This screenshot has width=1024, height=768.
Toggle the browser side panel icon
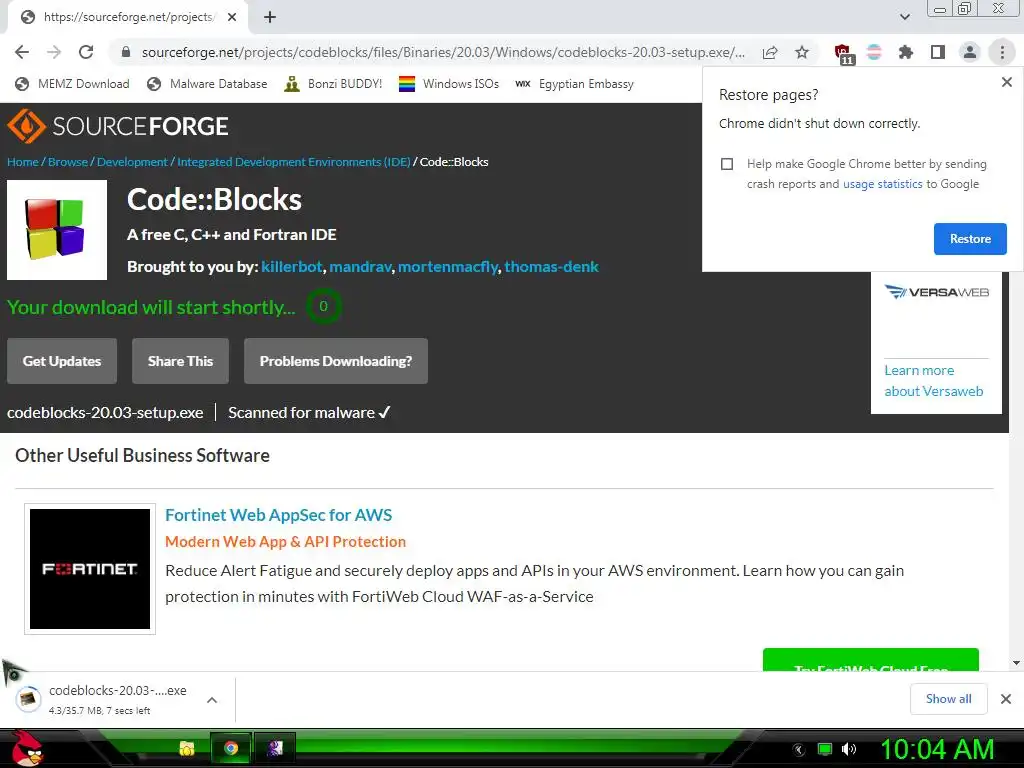point(938,52)
